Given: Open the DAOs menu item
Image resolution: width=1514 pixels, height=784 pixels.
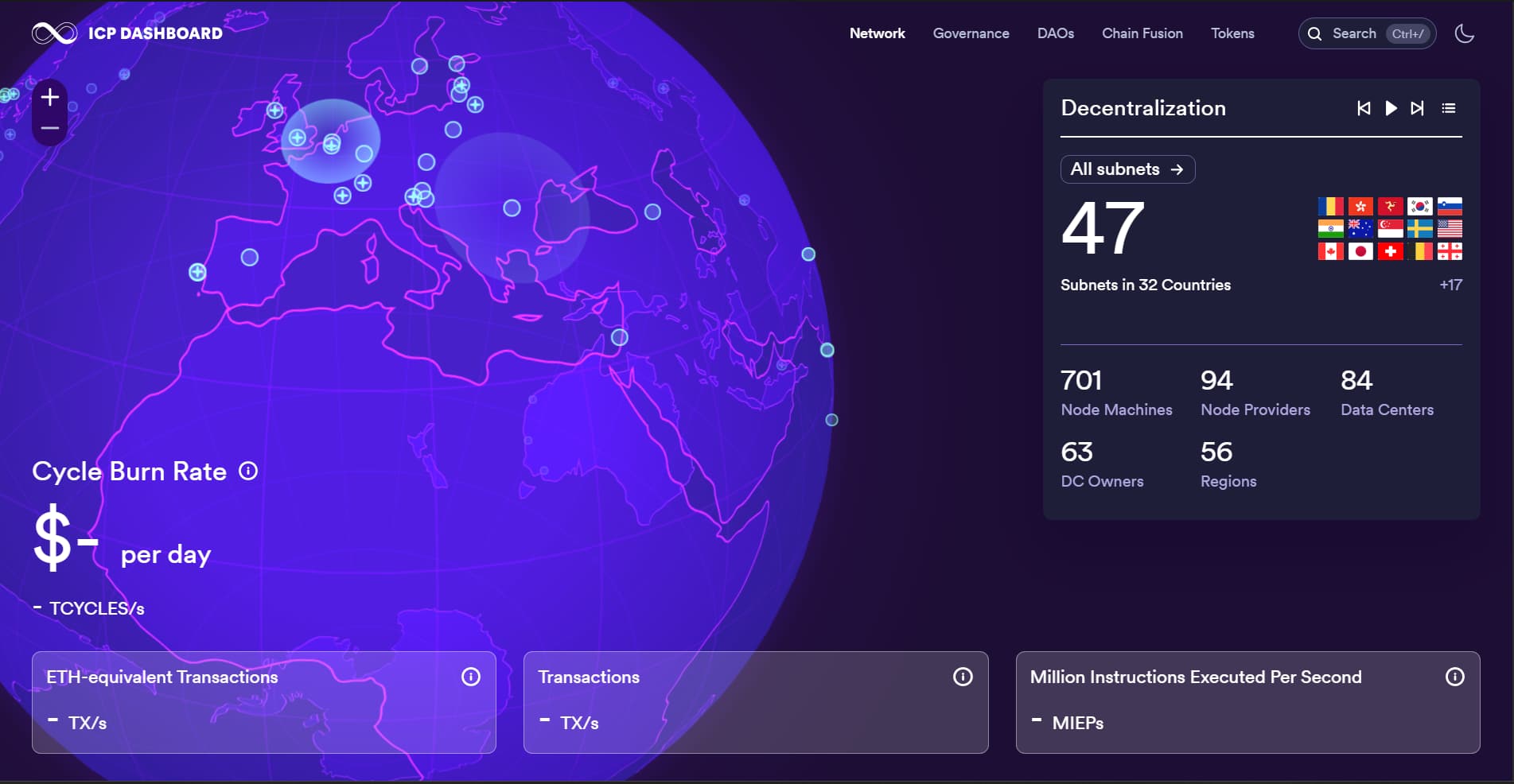Looking at the screenshot, I should point(1055,33).
